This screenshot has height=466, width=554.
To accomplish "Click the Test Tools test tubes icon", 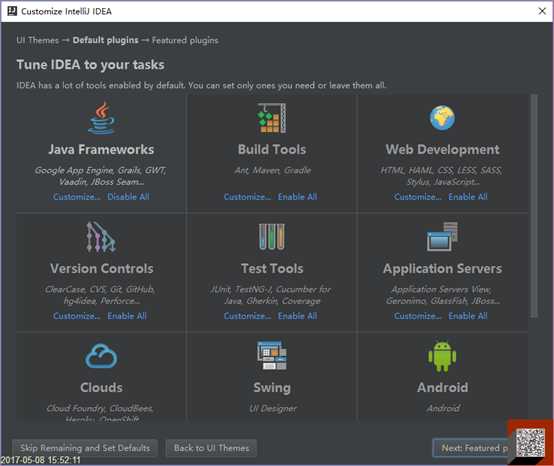I will pos(272,237).
